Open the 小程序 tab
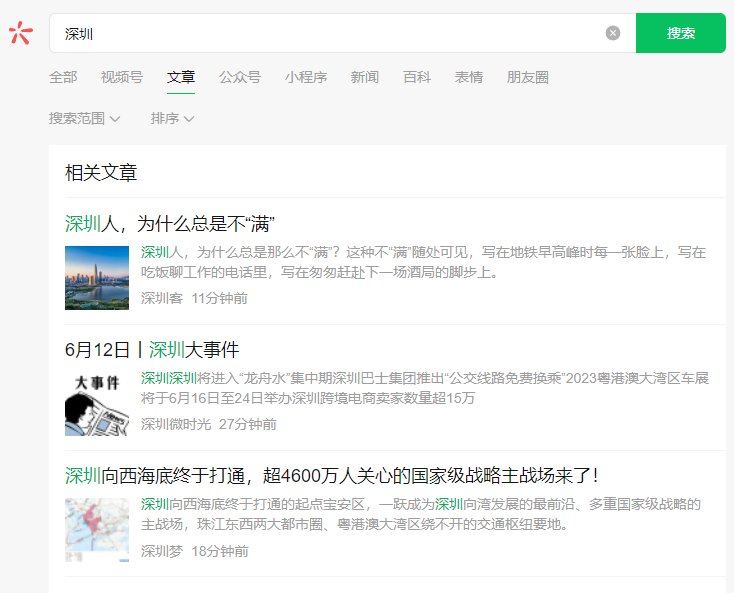The image size is (734, 593). click(306, 77)
